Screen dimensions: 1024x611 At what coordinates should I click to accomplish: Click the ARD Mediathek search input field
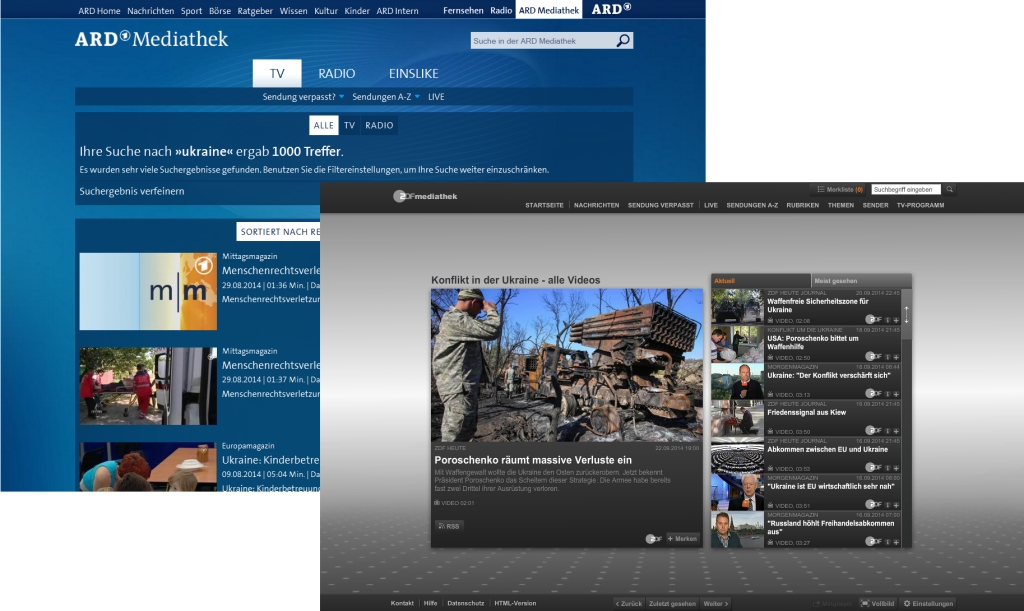coord(543,40)
